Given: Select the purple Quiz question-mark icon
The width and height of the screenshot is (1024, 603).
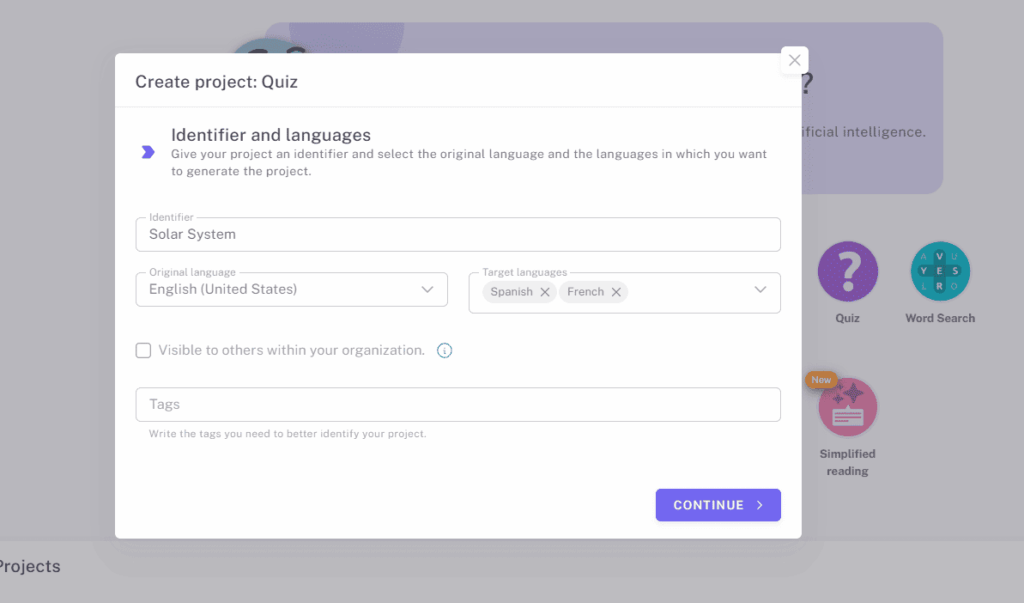Looking at the screenshot, I should pyautogui.click(x=847, y=272).
